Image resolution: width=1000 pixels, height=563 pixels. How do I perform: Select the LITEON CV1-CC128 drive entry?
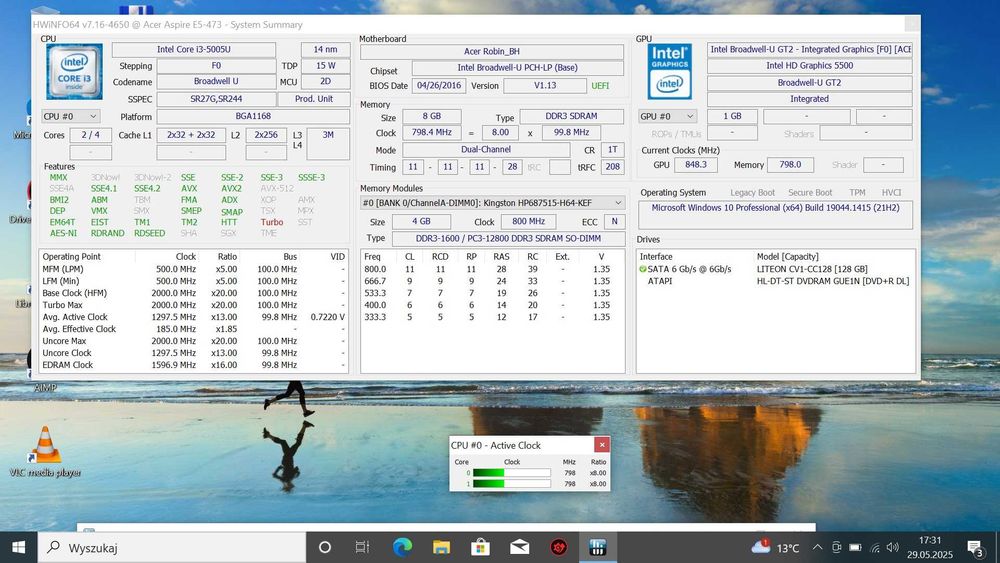[776, 269]
